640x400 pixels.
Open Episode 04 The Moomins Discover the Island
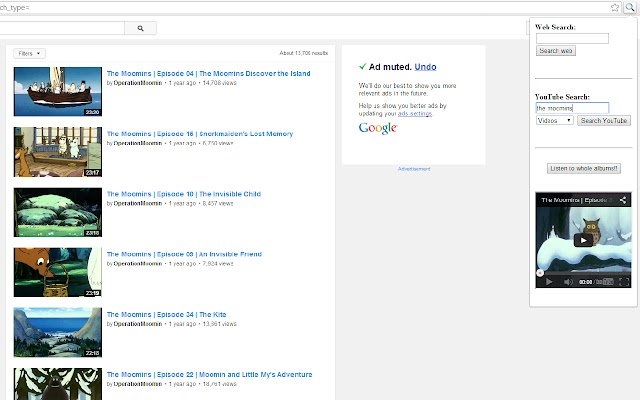coord(208,73)
